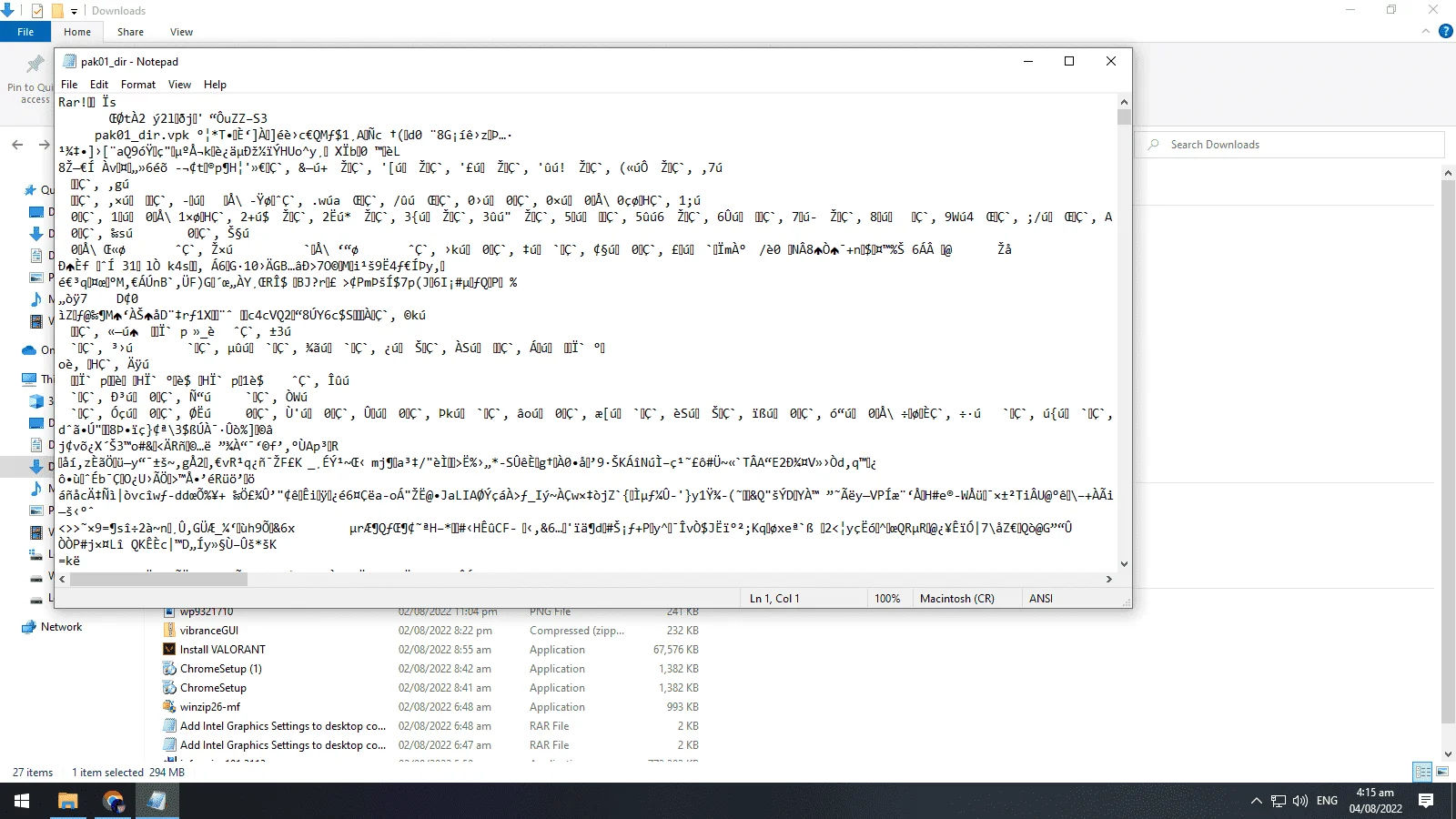Click Explorer file list scroll-down arrow
The height and width of the screenshot is (819, 1456).
[1448, 754]
